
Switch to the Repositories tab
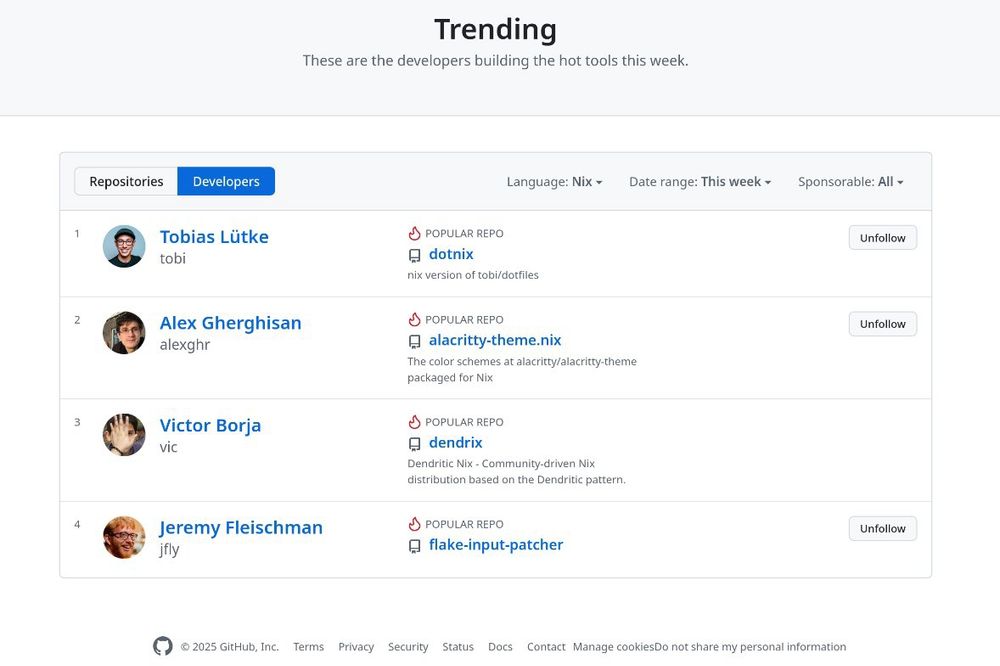click(126, 182)
